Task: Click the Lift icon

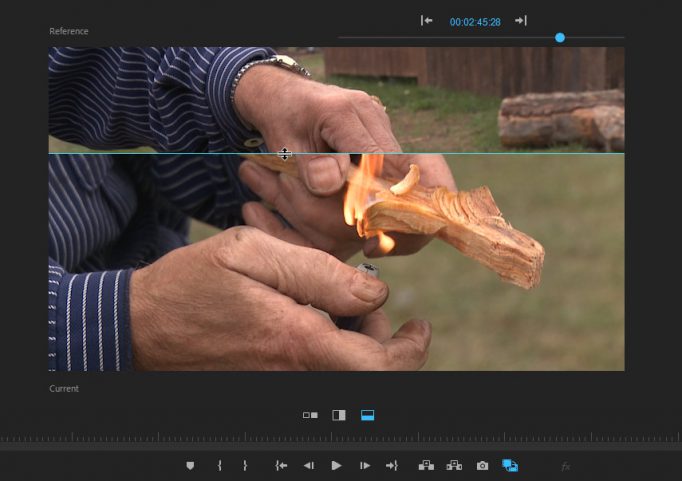Action: [426, 466]
